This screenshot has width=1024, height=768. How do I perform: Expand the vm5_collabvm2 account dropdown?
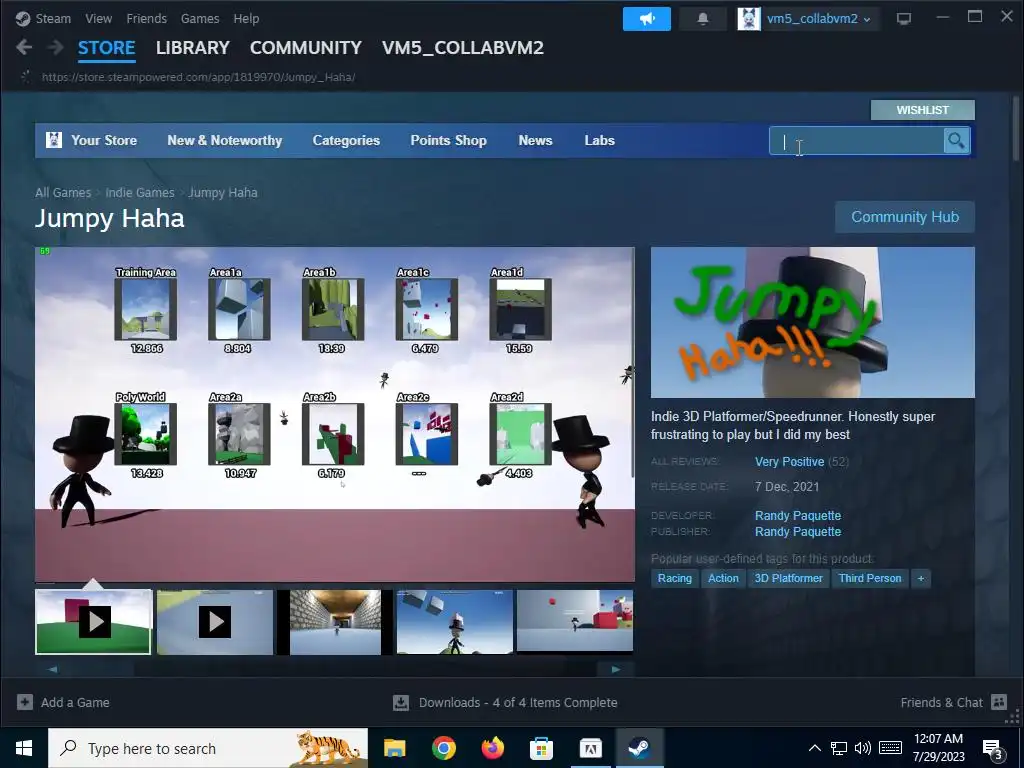[867, 20]
